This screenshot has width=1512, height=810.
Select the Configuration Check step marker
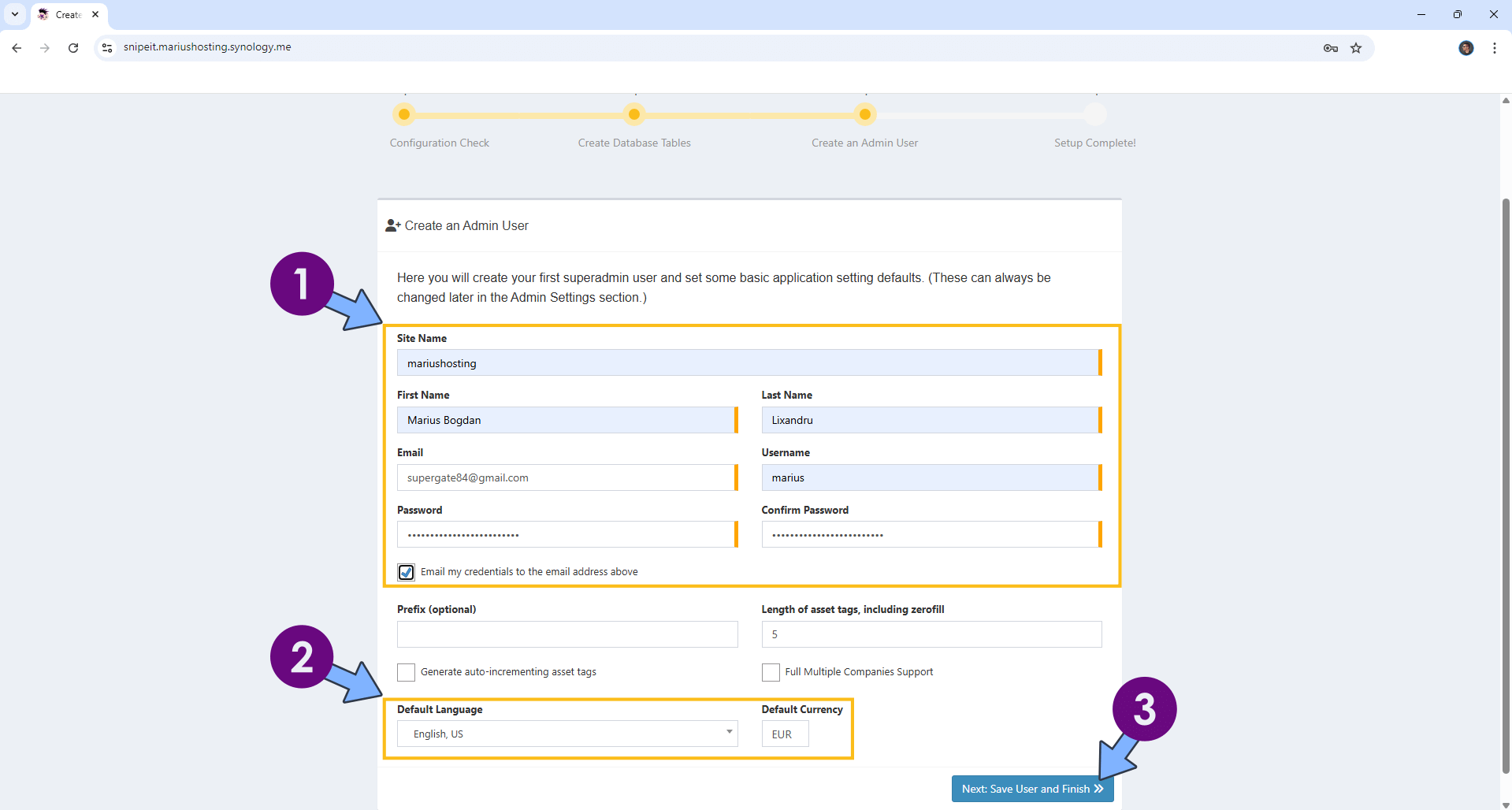click(404, 114)
